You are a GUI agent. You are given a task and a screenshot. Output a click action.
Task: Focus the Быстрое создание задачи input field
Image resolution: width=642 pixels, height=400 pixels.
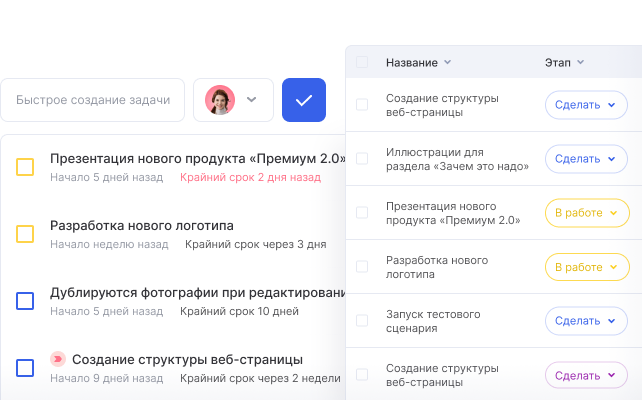93,100
